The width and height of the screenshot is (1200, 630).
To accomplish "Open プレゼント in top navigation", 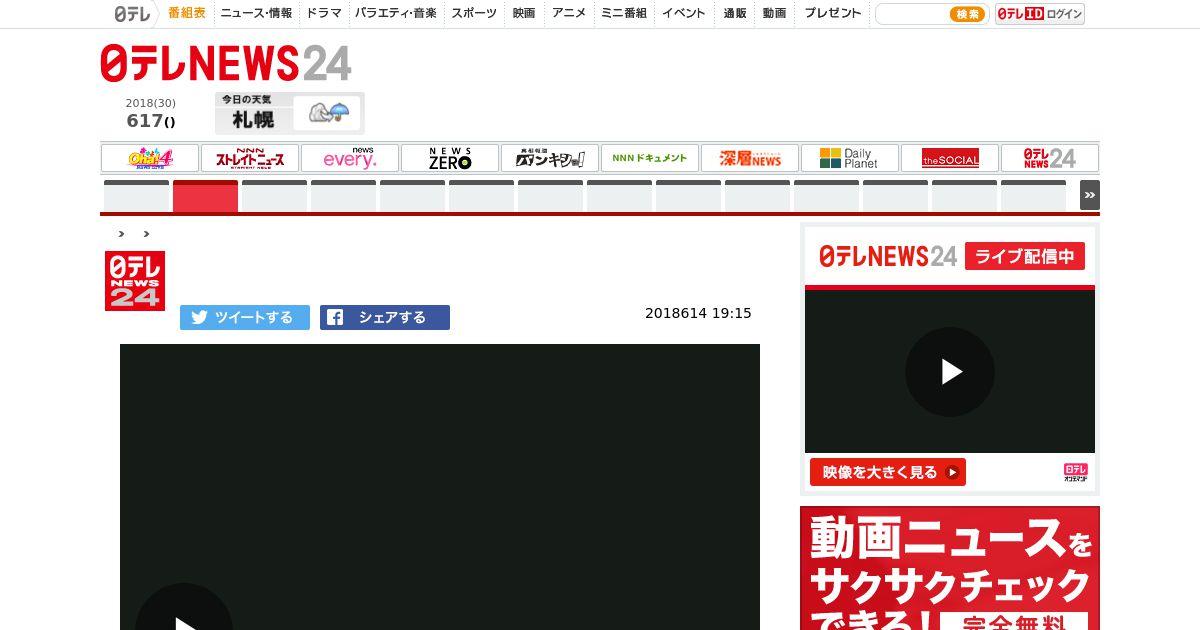I will (x=833, y=13).
